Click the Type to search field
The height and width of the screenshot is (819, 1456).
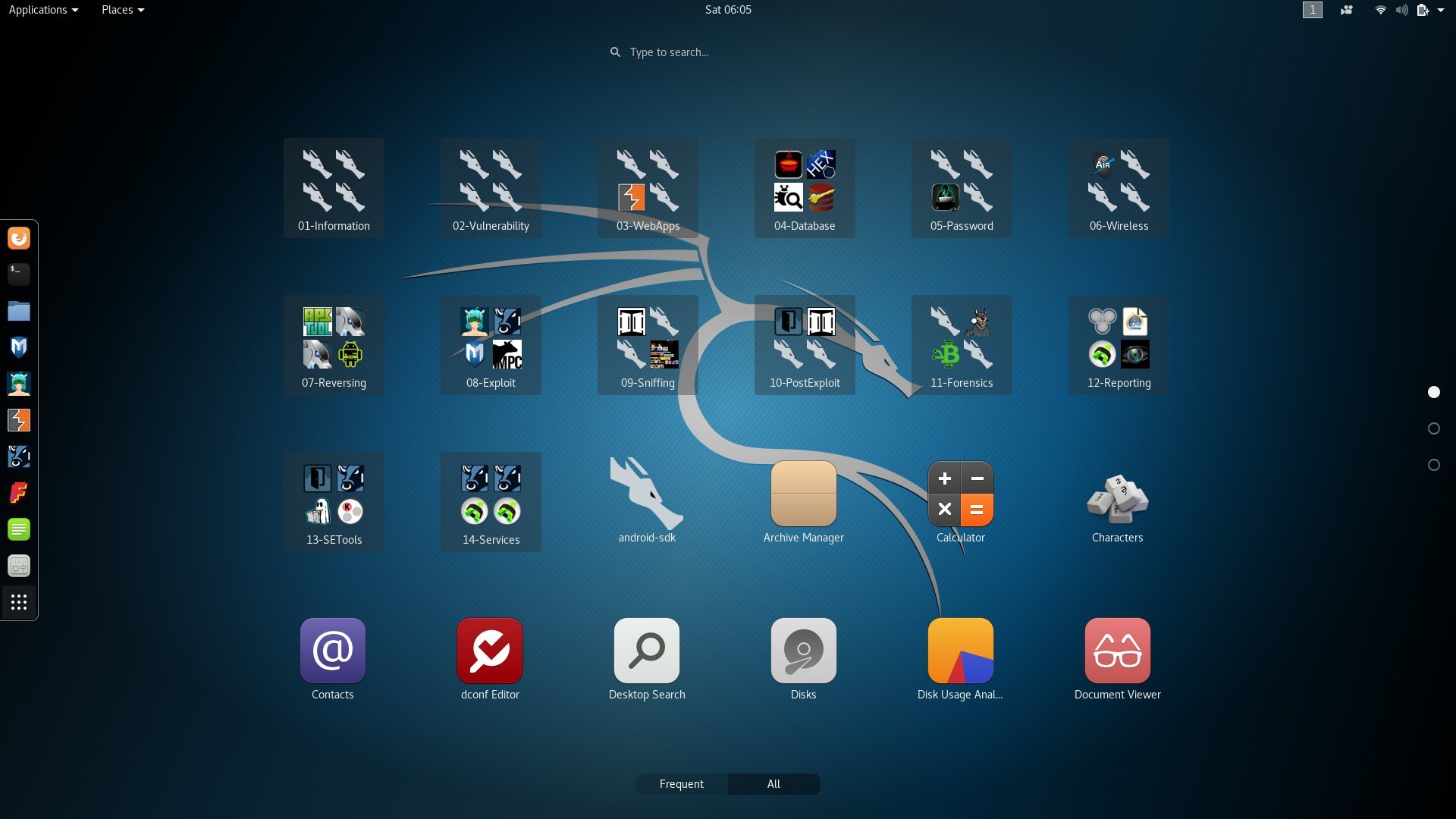(x=728, y=52)
